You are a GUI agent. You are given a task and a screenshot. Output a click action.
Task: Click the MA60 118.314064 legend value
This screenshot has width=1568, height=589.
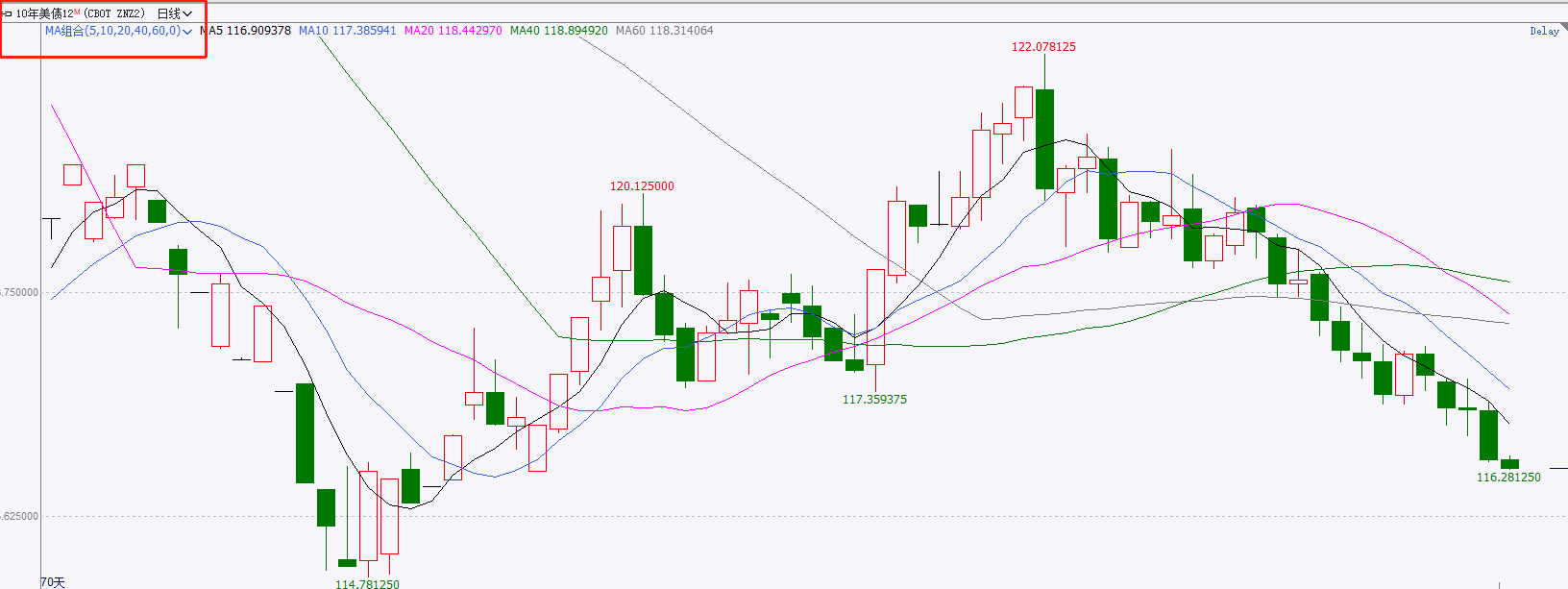click(x=664, y=31)
